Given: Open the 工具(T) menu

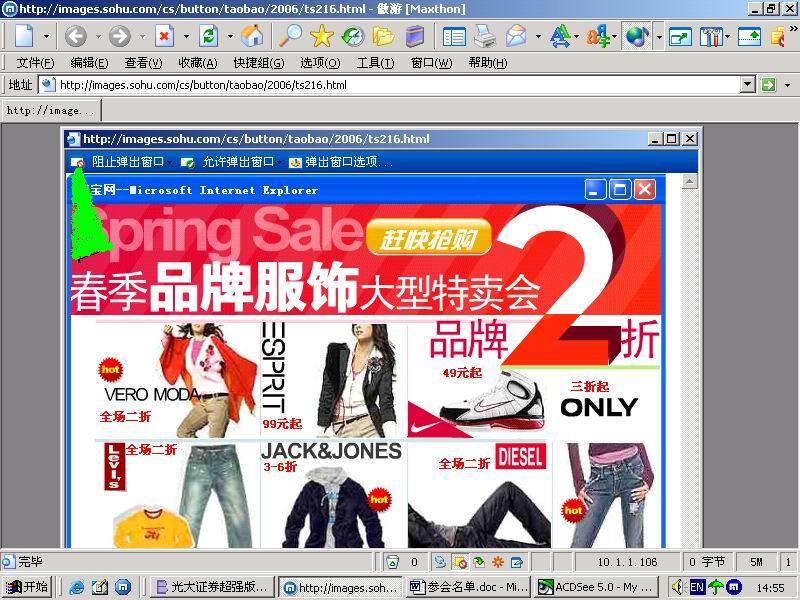Looking at the screenshot, I should [376, 63].
